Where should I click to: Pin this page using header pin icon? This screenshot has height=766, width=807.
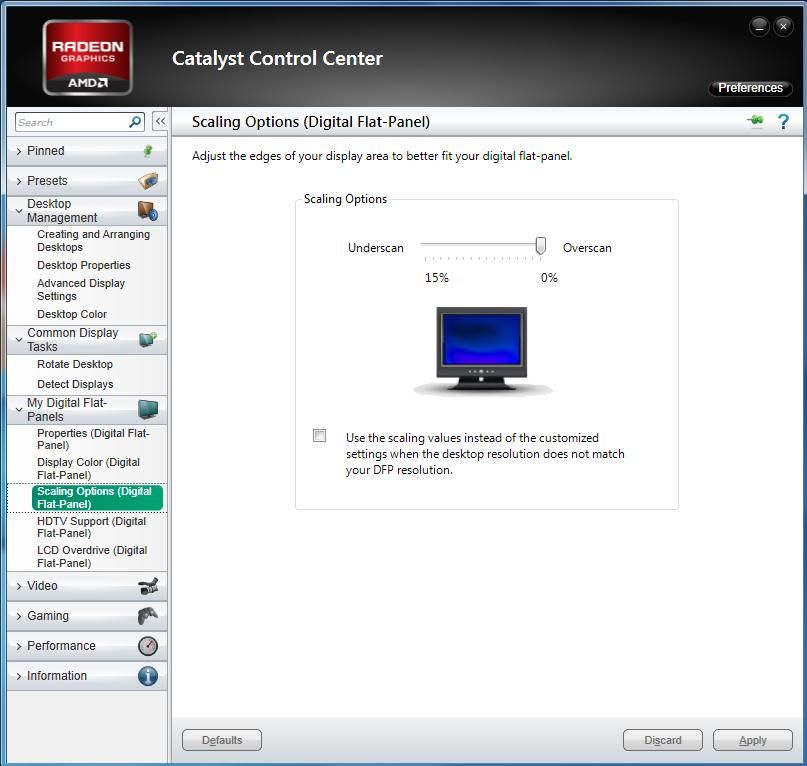point(756,121)
